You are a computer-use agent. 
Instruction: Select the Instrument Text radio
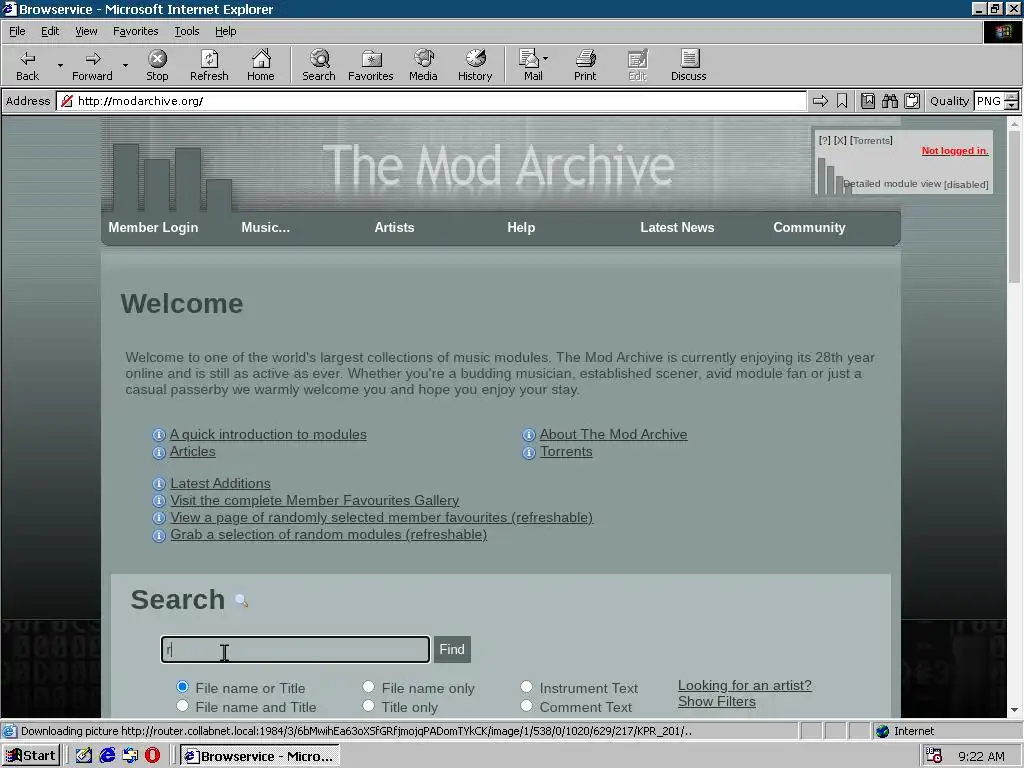tap(526, 686)
